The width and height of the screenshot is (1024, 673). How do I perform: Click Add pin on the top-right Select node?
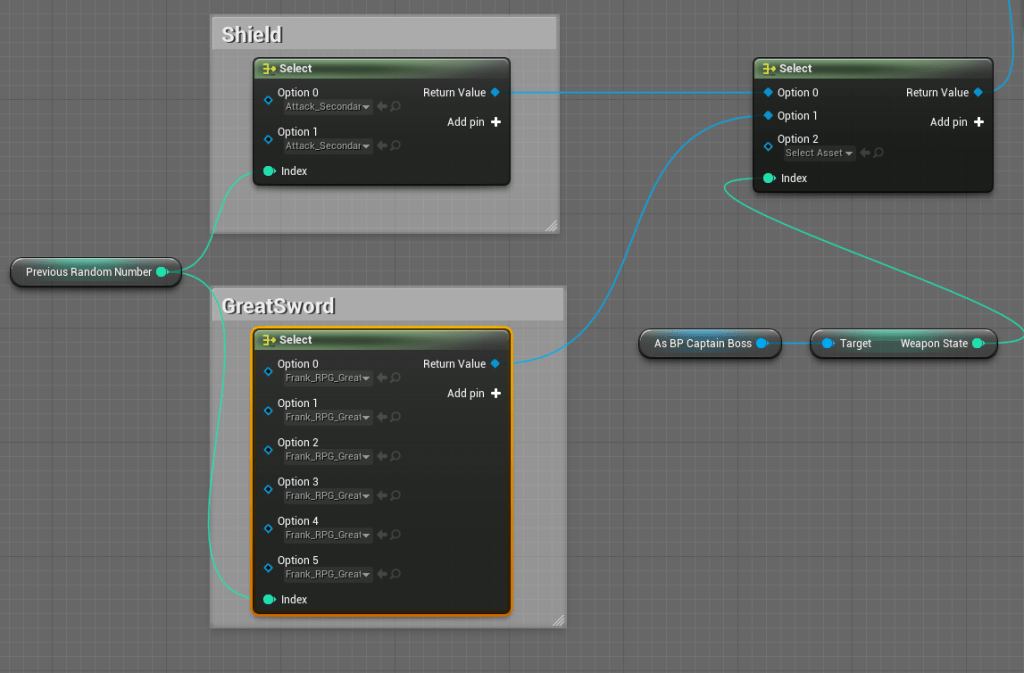pos(957,122)
